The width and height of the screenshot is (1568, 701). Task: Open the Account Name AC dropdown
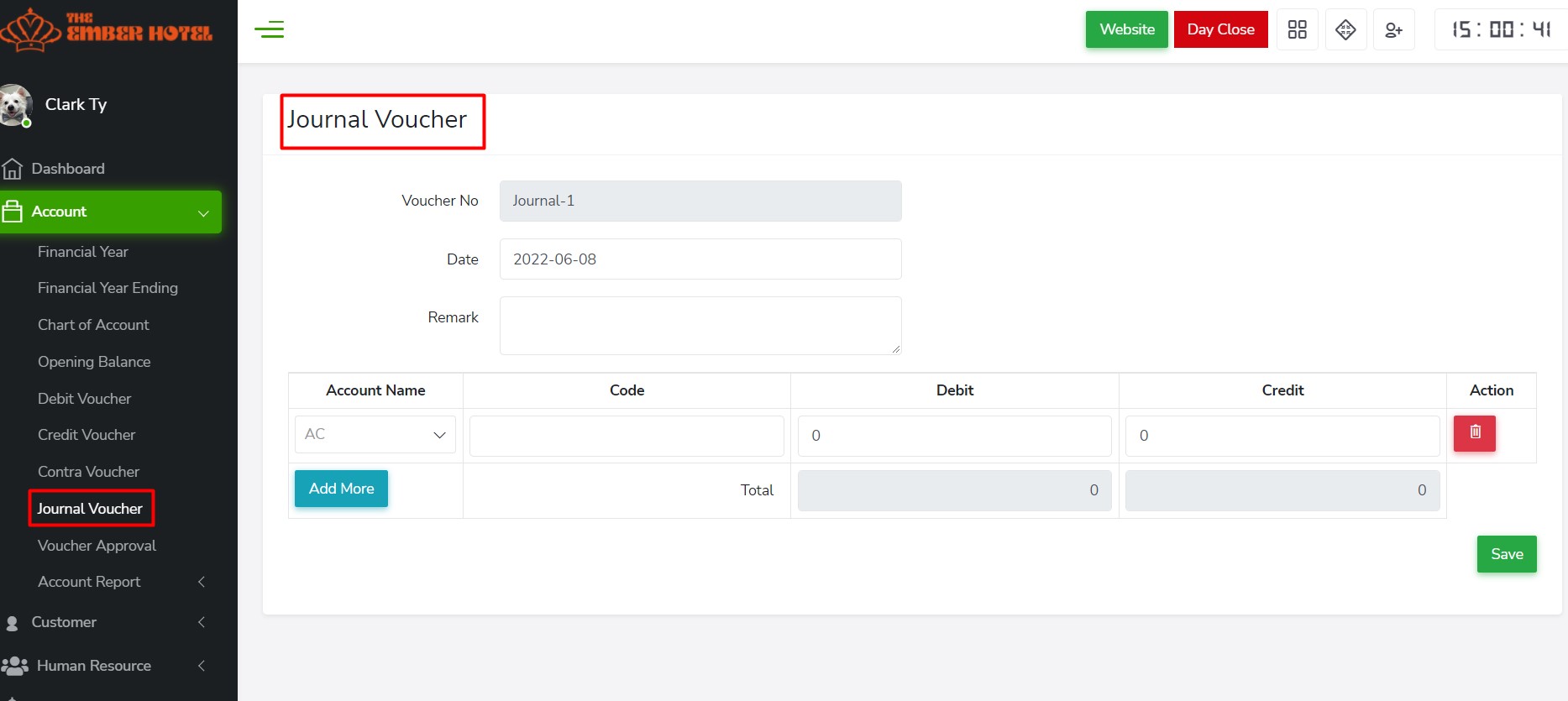[x=375, y=435]
